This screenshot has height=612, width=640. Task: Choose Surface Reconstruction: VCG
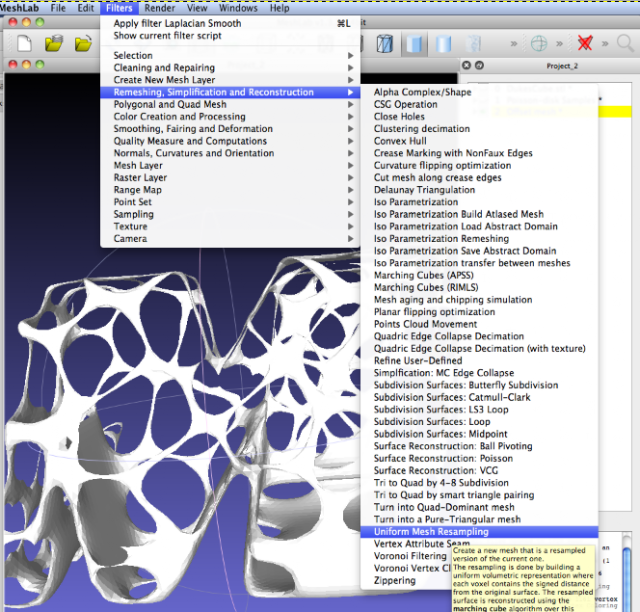pos(480,470)
